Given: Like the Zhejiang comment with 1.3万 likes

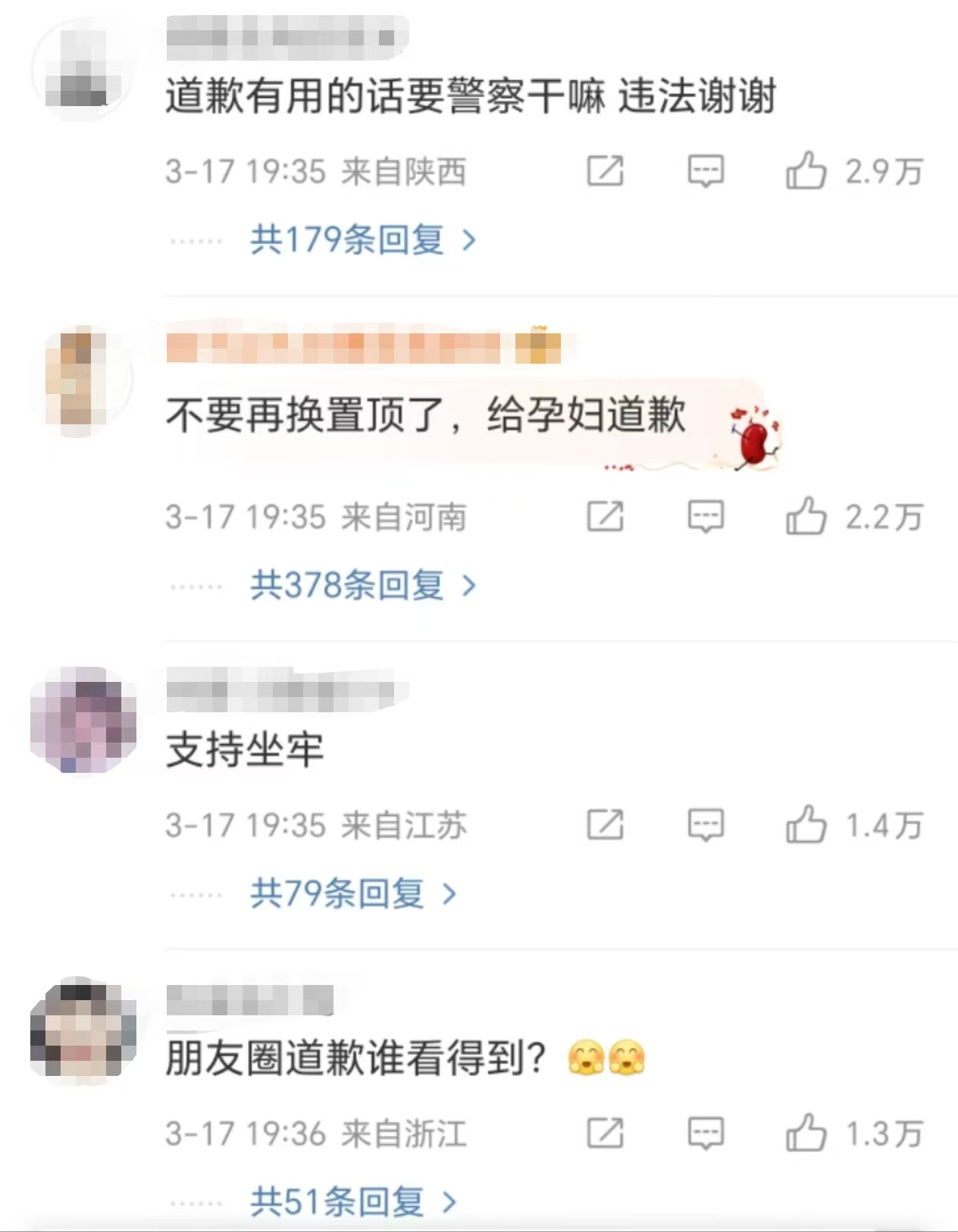Looking at the screenshot, I should point(806,1134).
